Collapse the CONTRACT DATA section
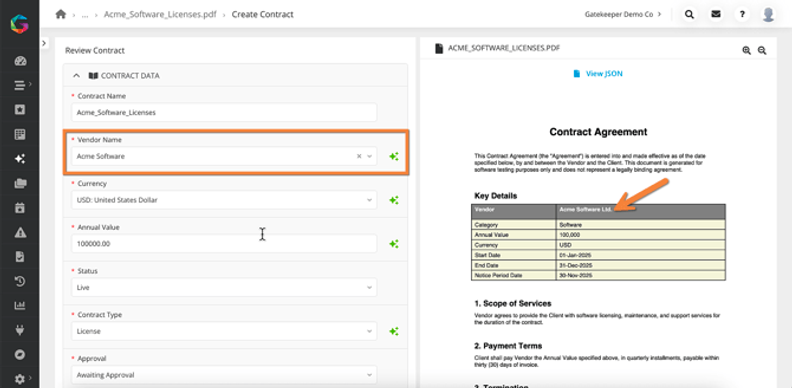The width and height of the screenshot is (792, 388). (x=77, y=76)
